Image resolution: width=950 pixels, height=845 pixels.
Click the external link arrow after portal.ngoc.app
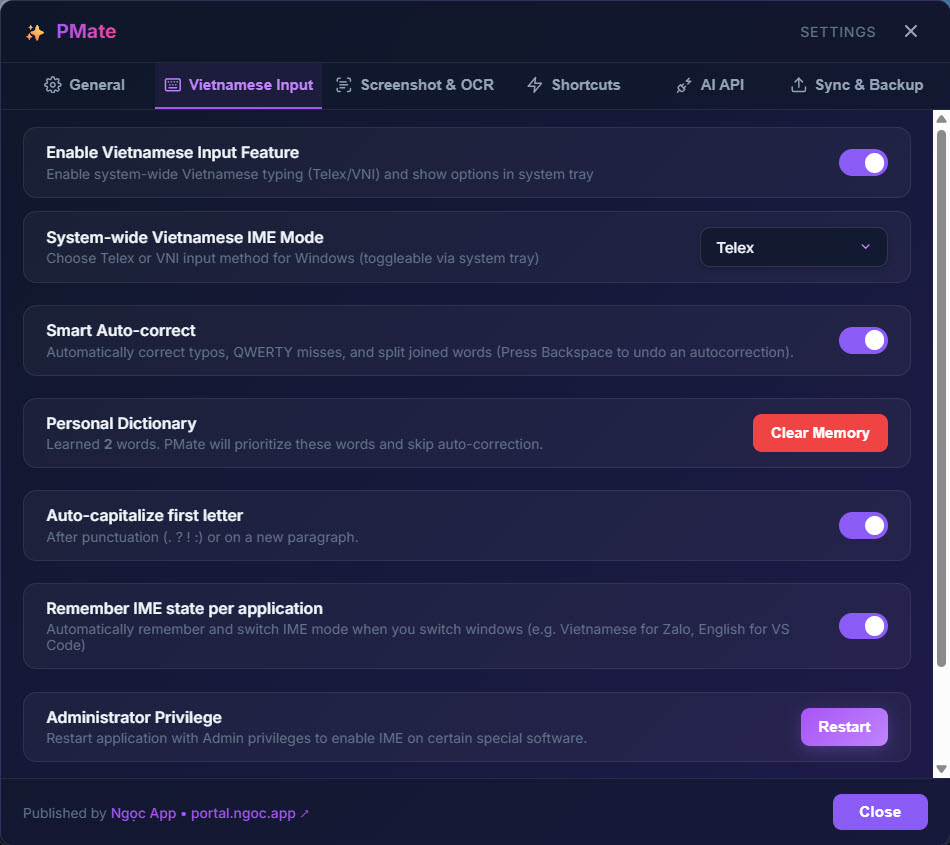304,814
